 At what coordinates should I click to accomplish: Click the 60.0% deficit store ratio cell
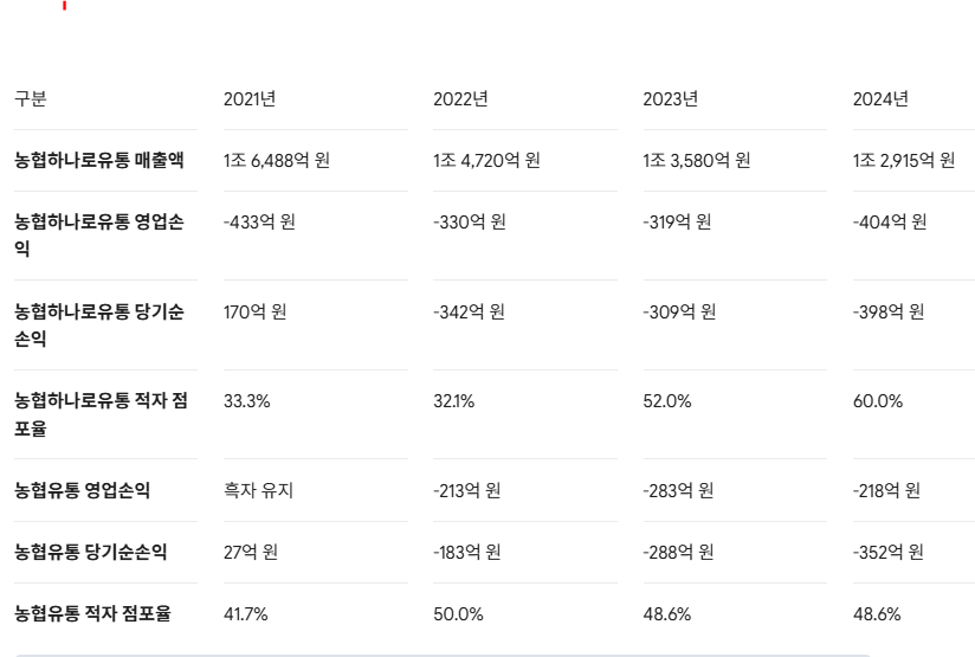pos(878,401)
